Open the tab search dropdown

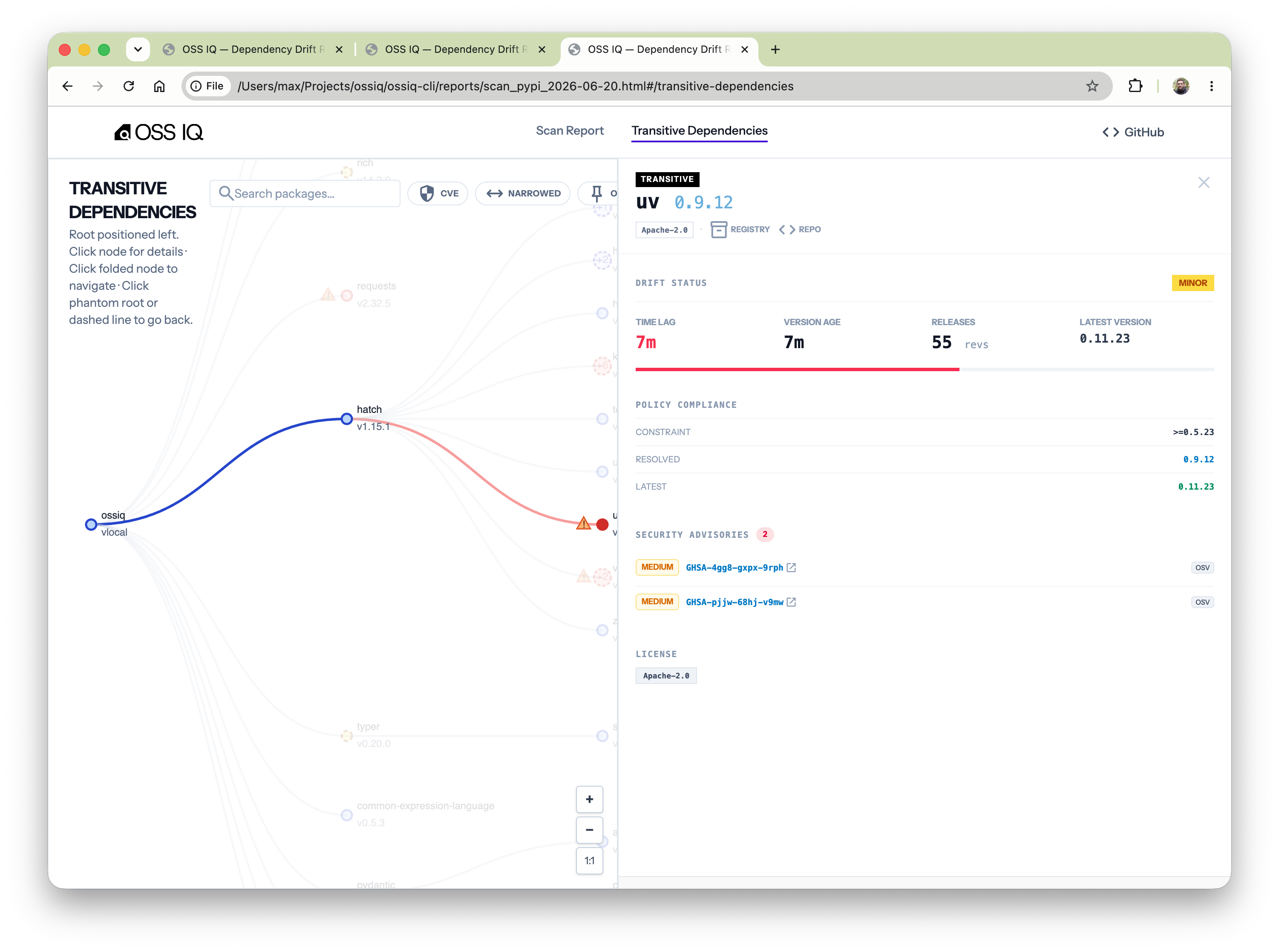point(138,49)
